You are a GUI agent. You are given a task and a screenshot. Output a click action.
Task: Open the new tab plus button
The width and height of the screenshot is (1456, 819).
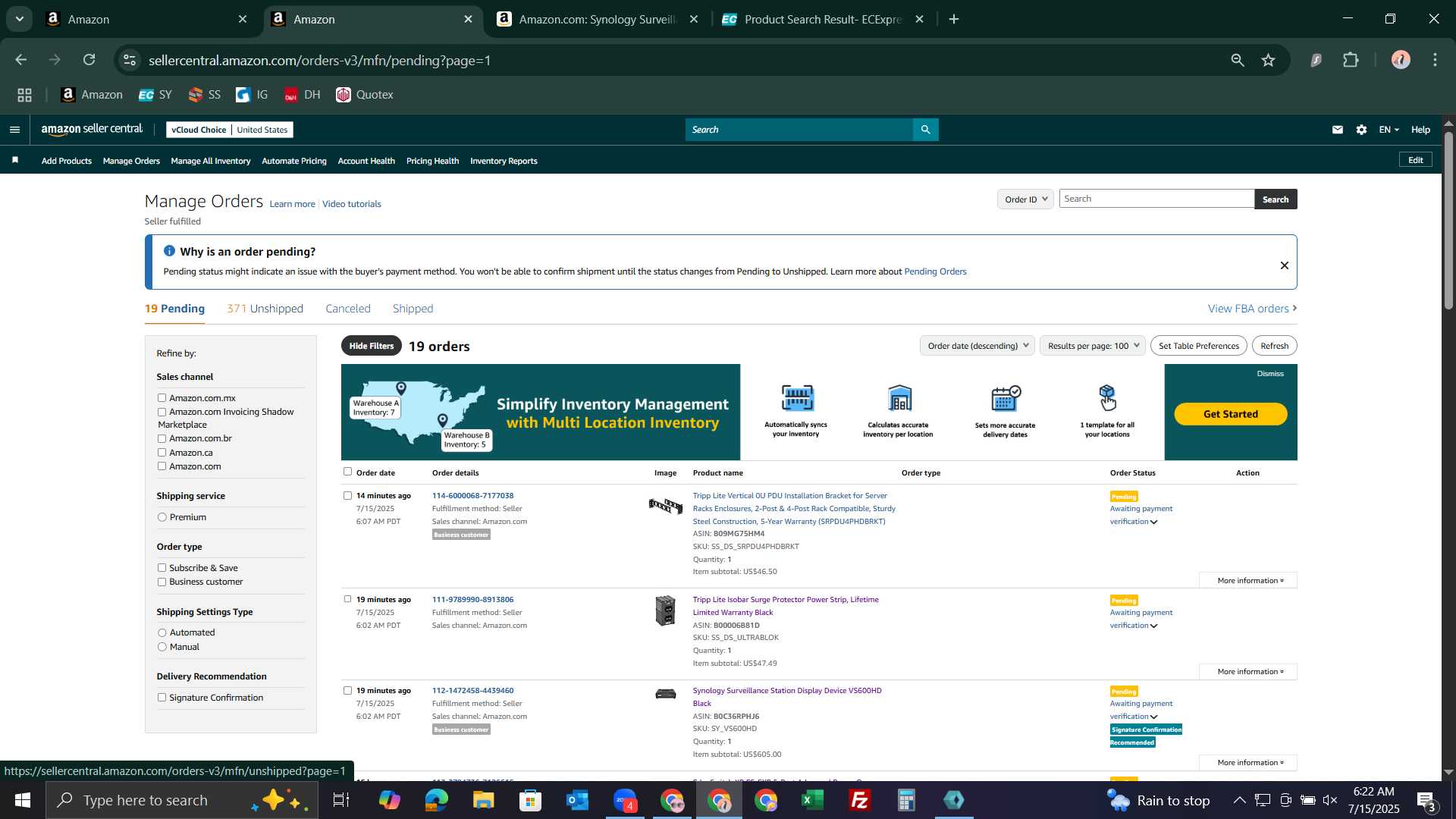pyautogui.click(x=954, y=19)
